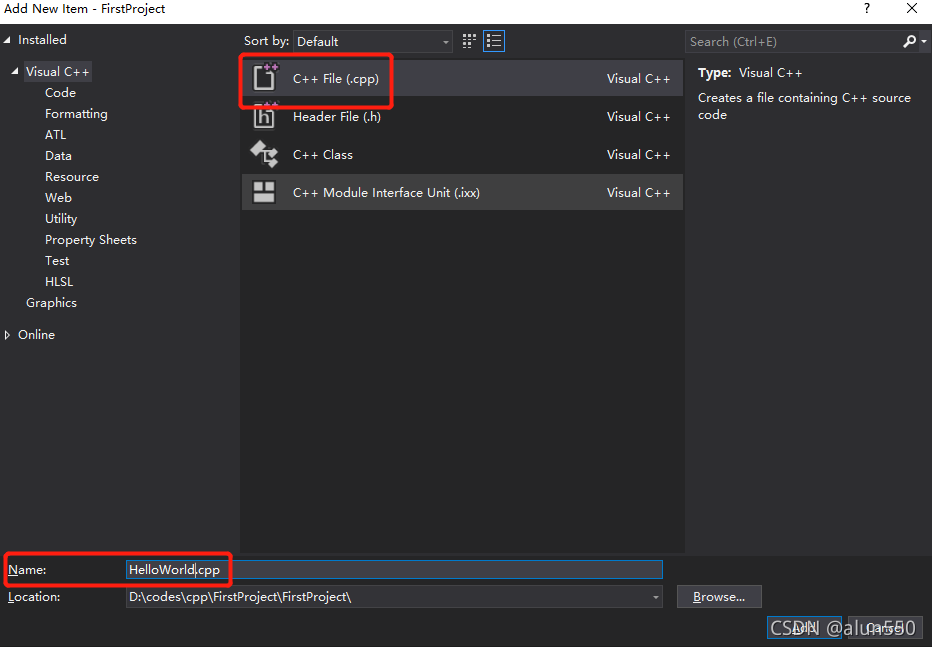Open the dialog help question mark
Viewport: 932px width, 647px height.
[867, 8]
